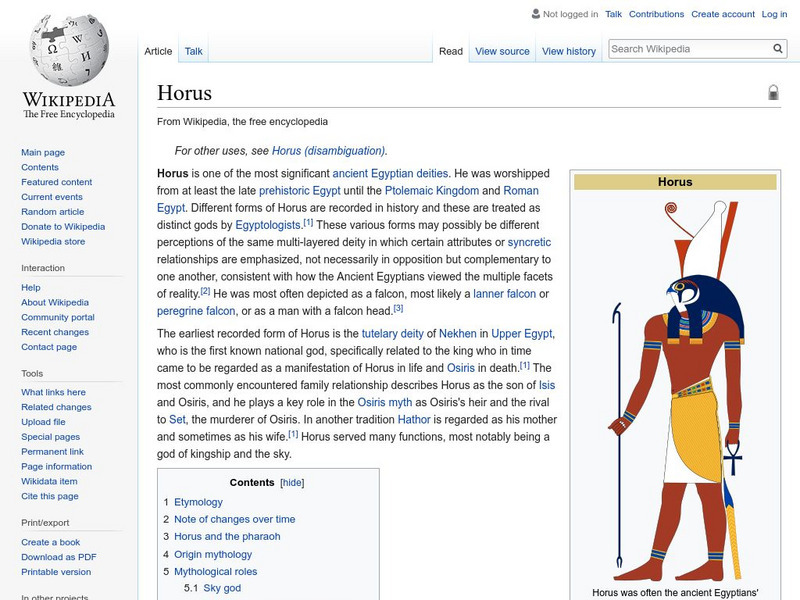Open Recent changes

coord(55,332)
